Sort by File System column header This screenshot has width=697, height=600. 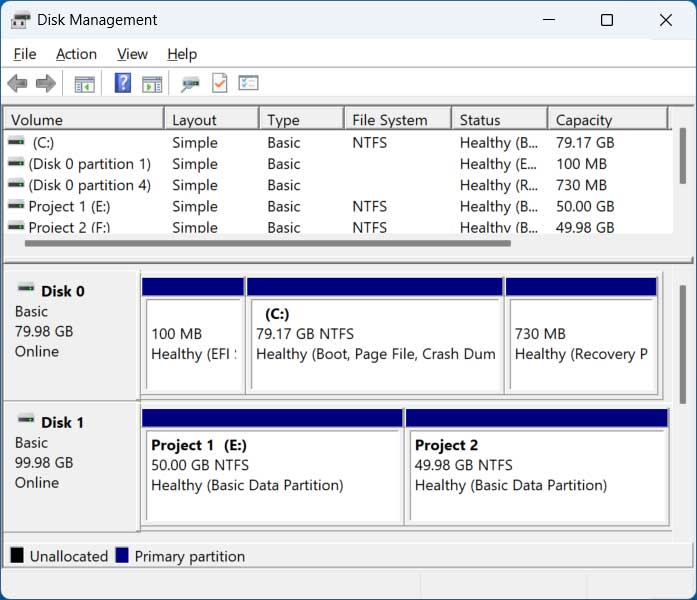tap(398, 120)
